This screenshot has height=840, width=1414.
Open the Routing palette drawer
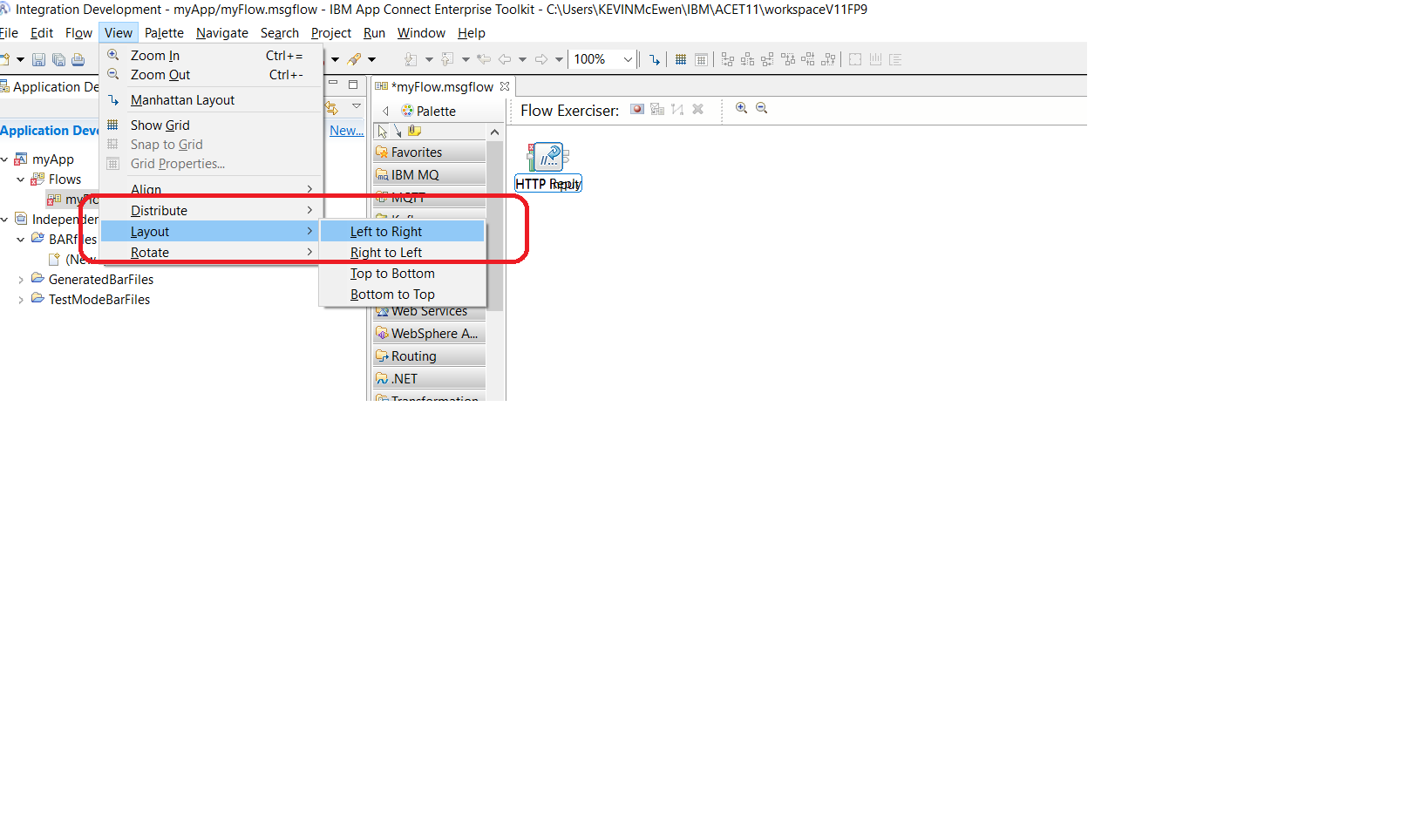tap(429, 356)
